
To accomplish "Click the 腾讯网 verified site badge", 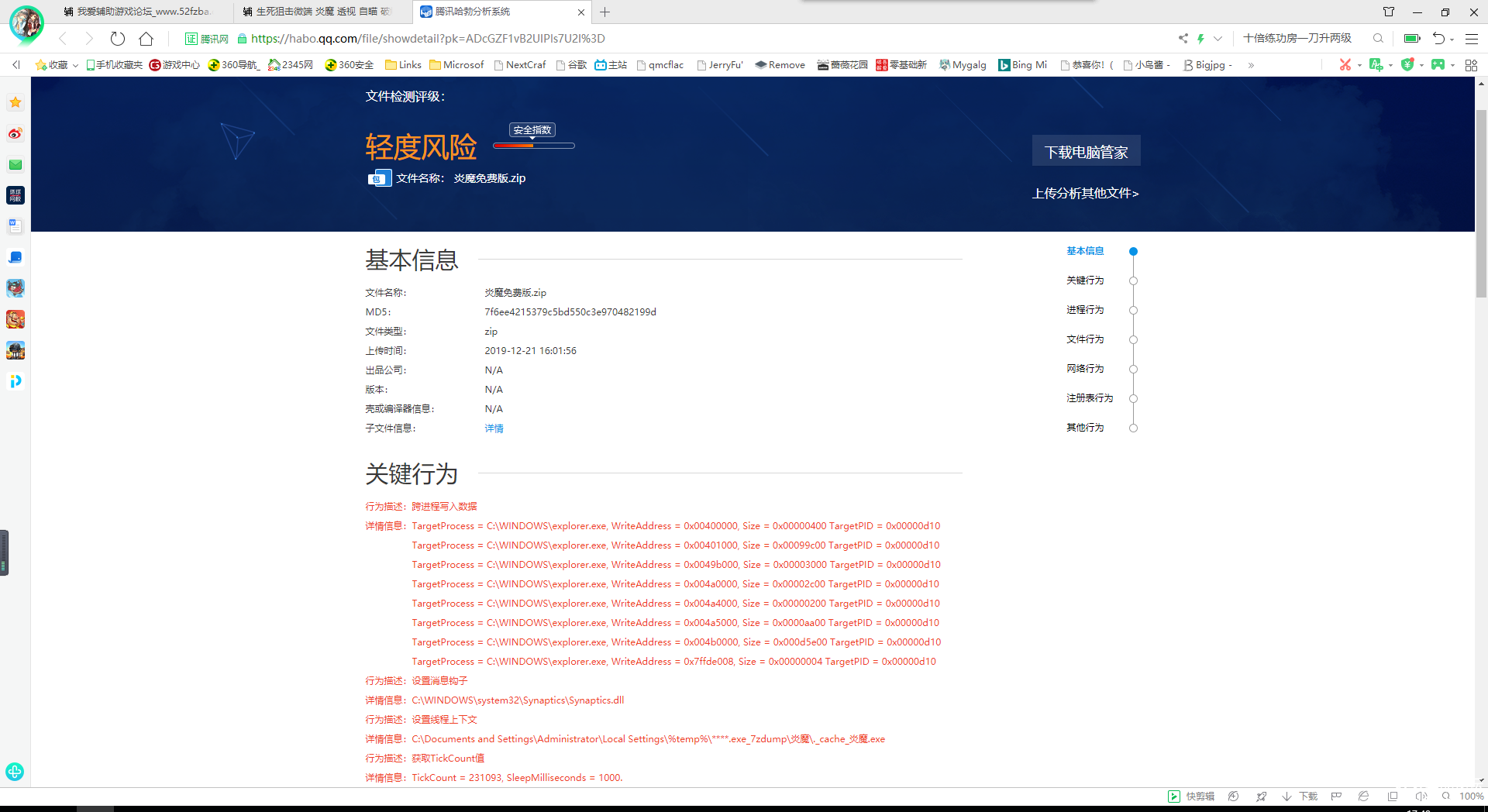I will coord(207,39).
